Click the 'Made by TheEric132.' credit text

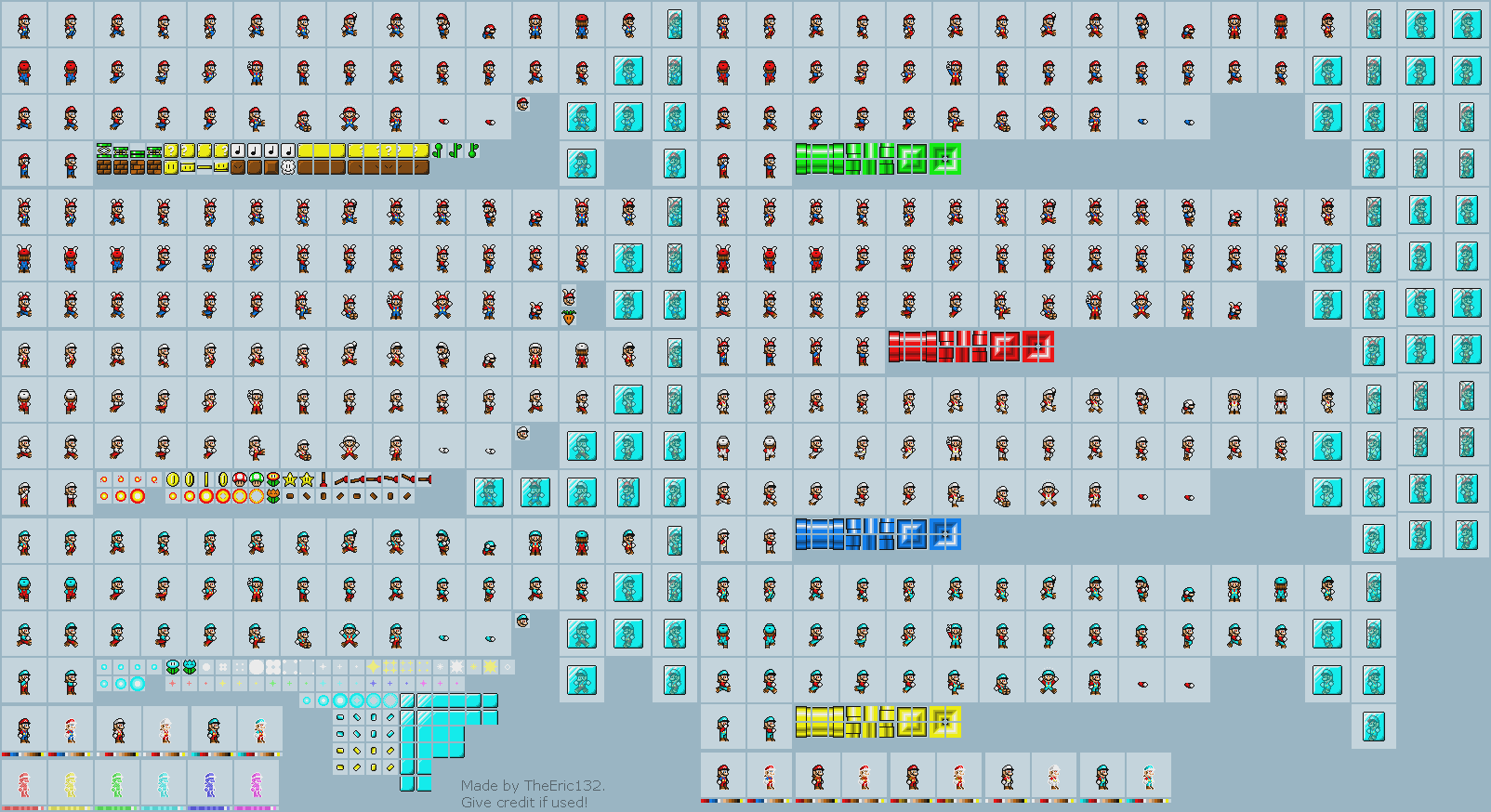(x=533, y=786)
